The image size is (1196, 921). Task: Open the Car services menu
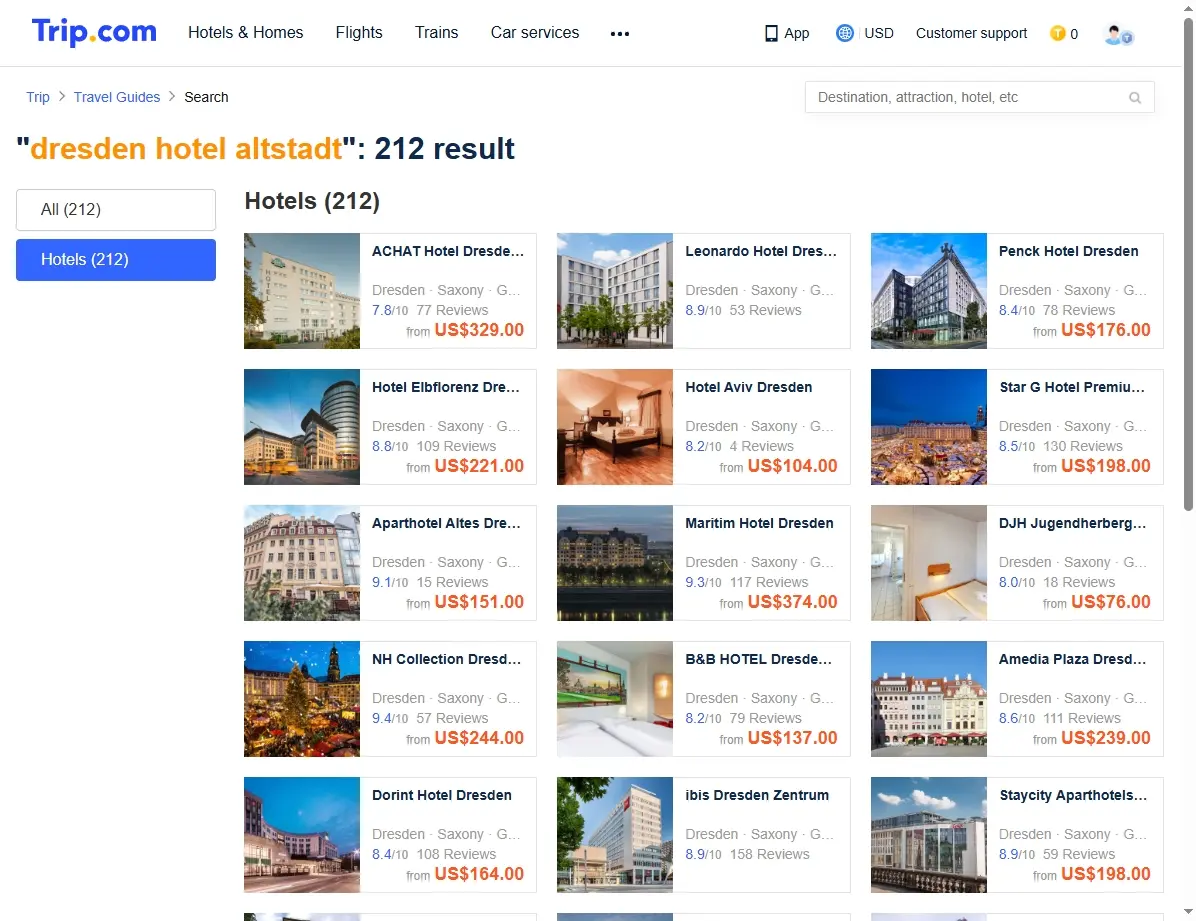535,33
